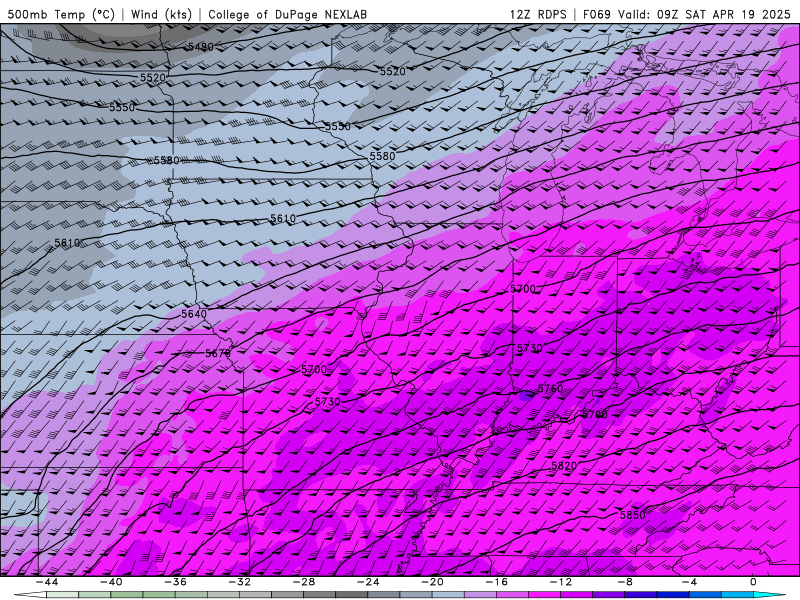
Task: Click the "500mb Temp (°C)" title text
Action: 61,14
